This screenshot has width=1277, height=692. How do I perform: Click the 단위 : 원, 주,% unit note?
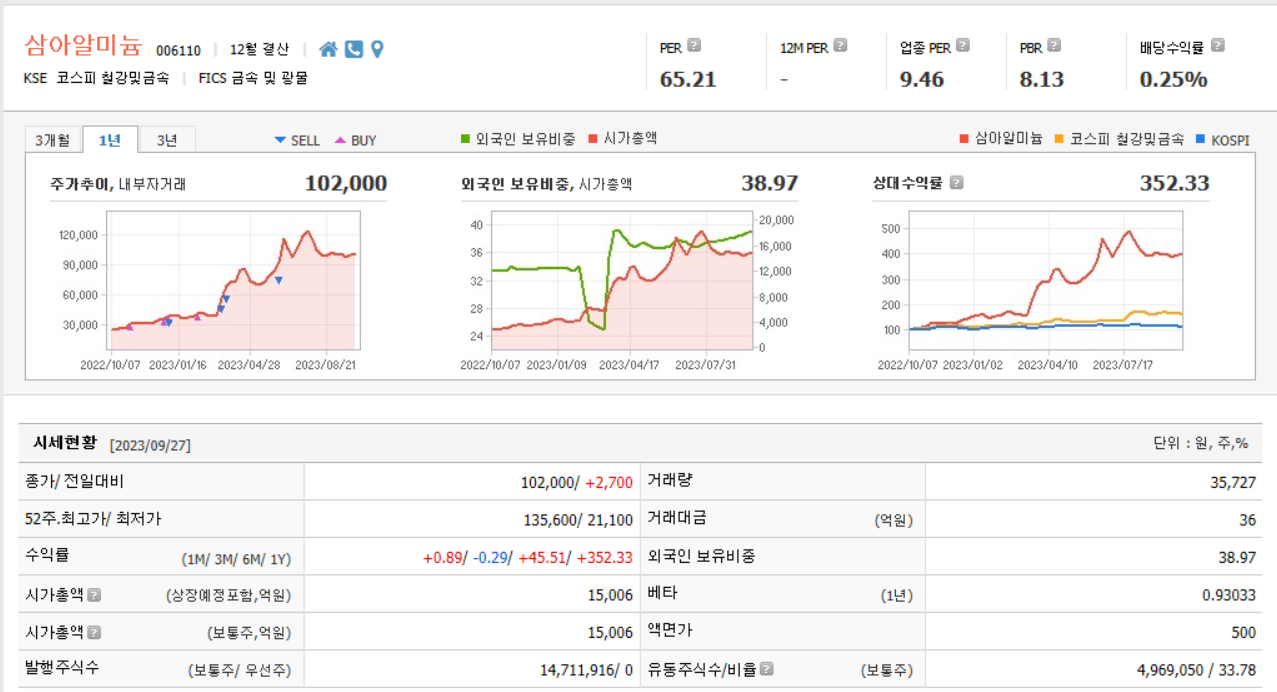click(x=1201, y=443)
